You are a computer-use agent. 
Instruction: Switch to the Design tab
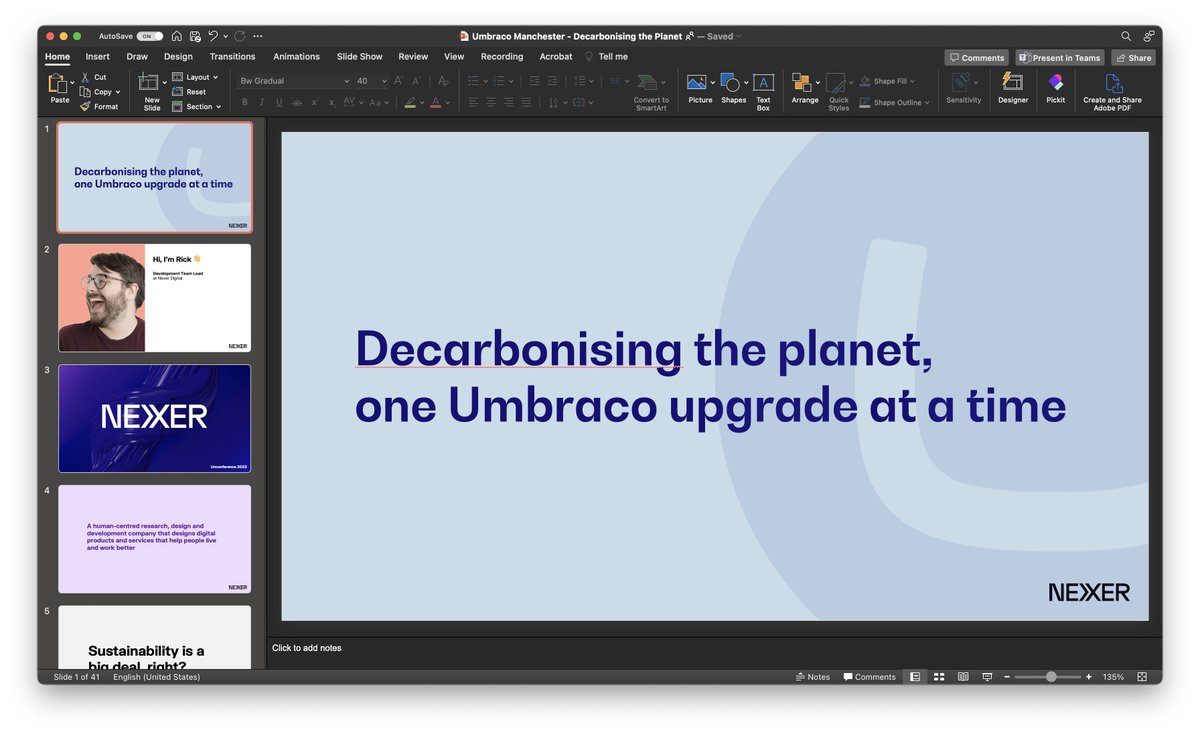[x=178, y=57]
